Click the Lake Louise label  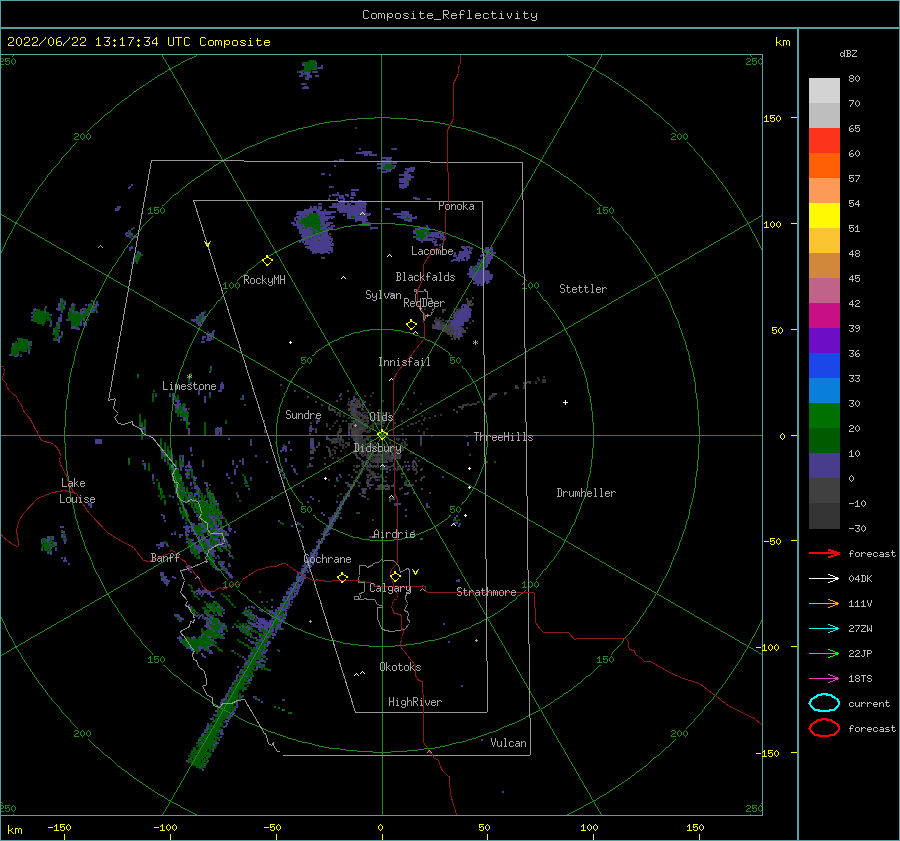[77, 491]
